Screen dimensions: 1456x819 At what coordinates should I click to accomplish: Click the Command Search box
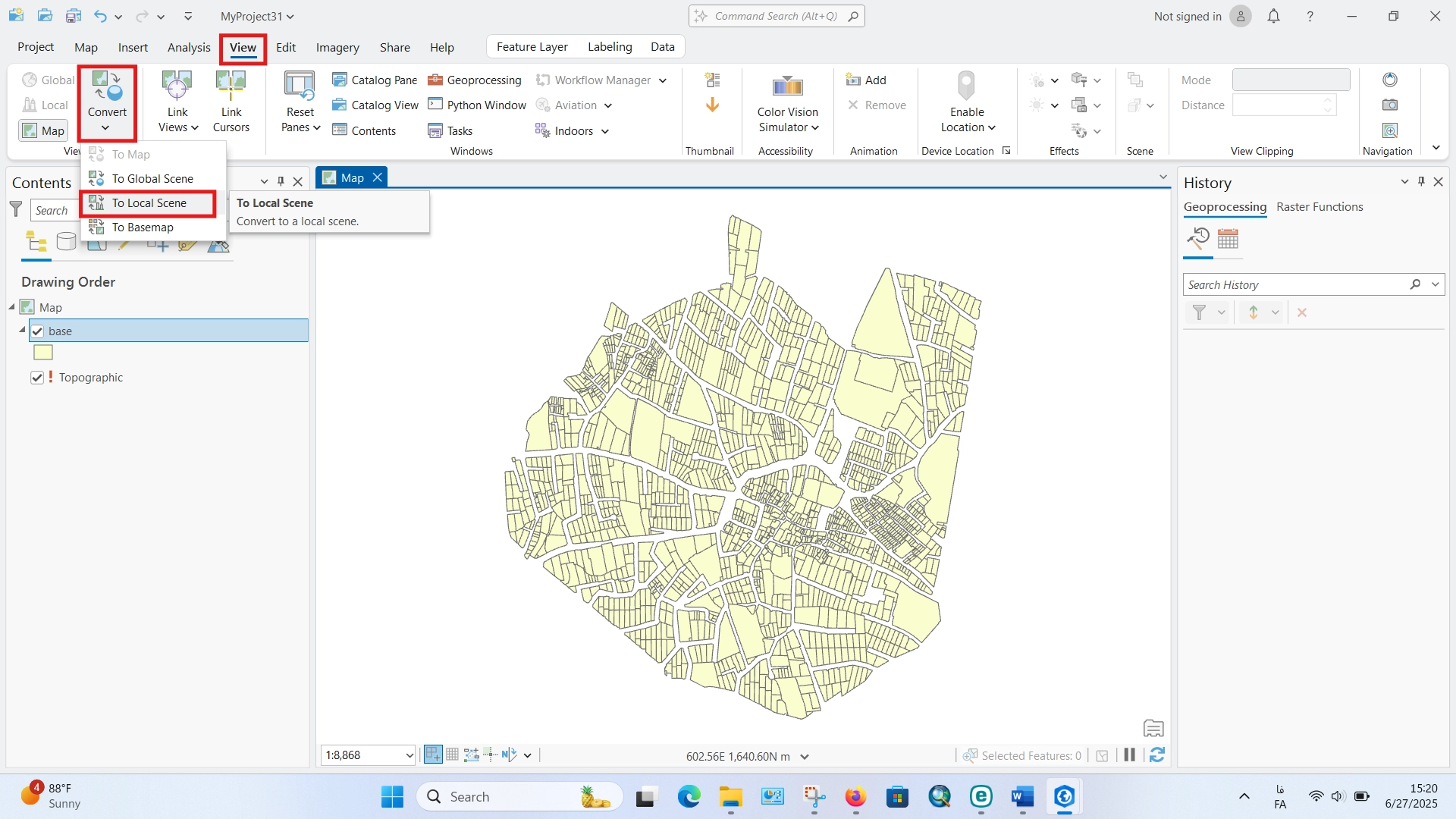coord(776,16)
